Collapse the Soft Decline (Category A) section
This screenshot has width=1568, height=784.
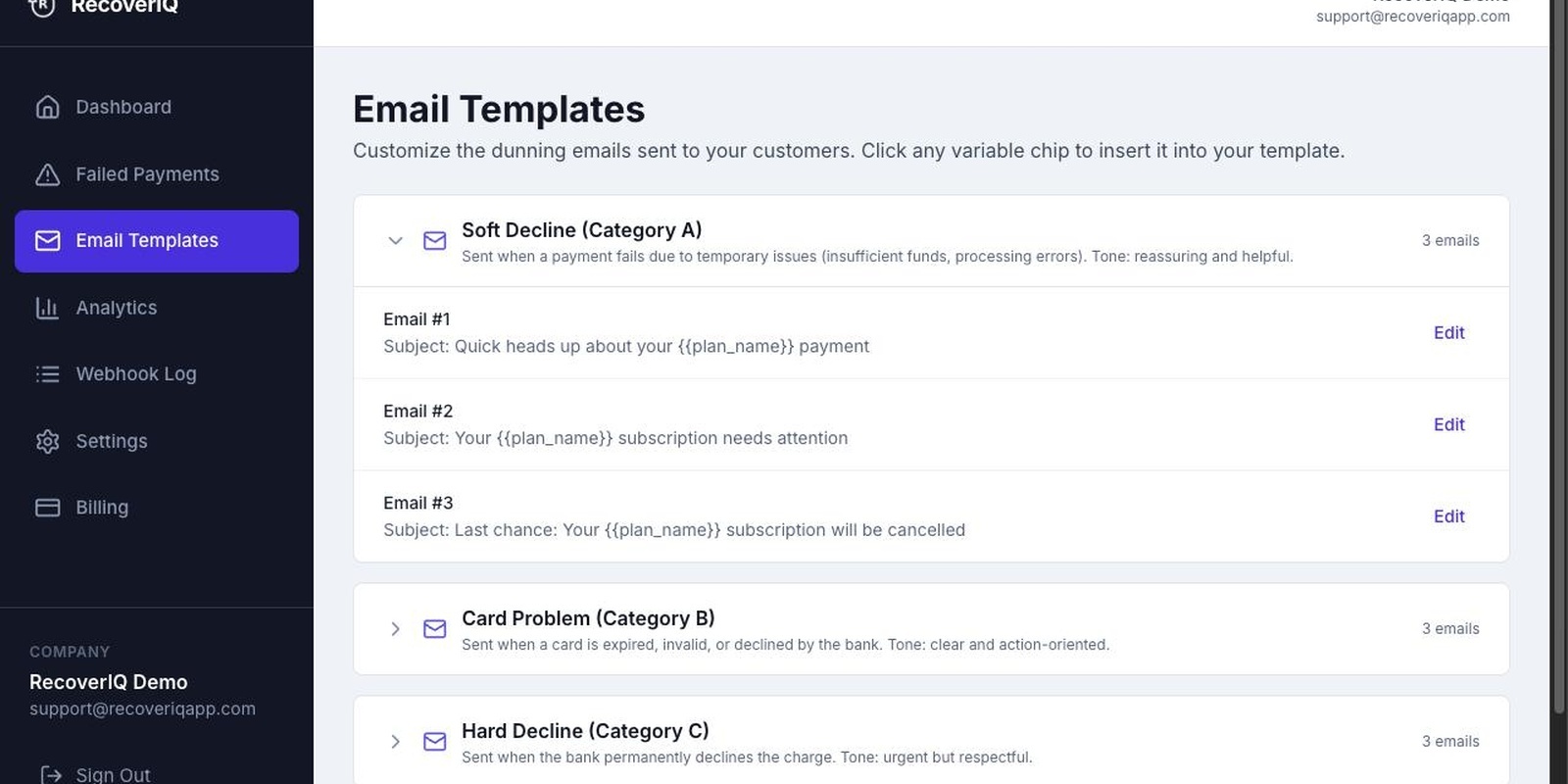(395, 241)
